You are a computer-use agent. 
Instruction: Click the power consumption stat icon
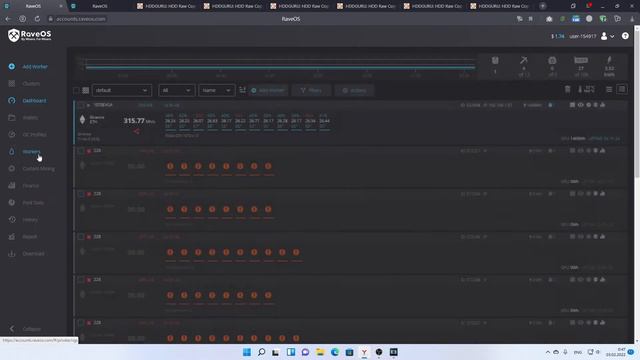(609, 60)
